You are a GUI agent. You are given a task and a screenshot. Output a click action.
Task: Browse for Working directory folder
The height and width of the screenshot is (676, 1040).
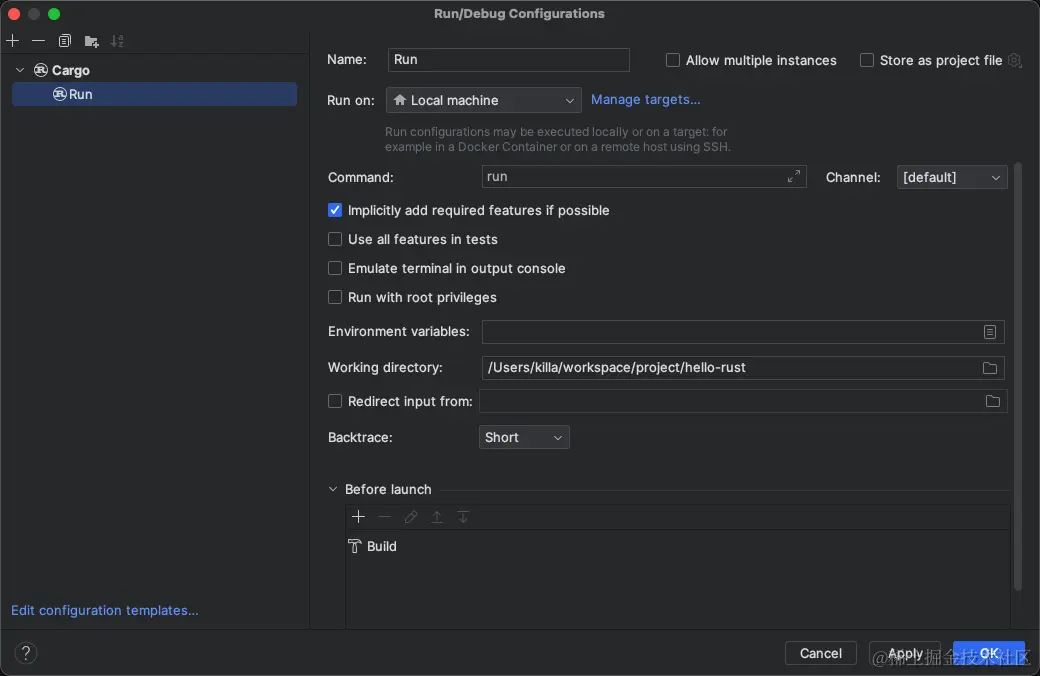coord(990,368)
